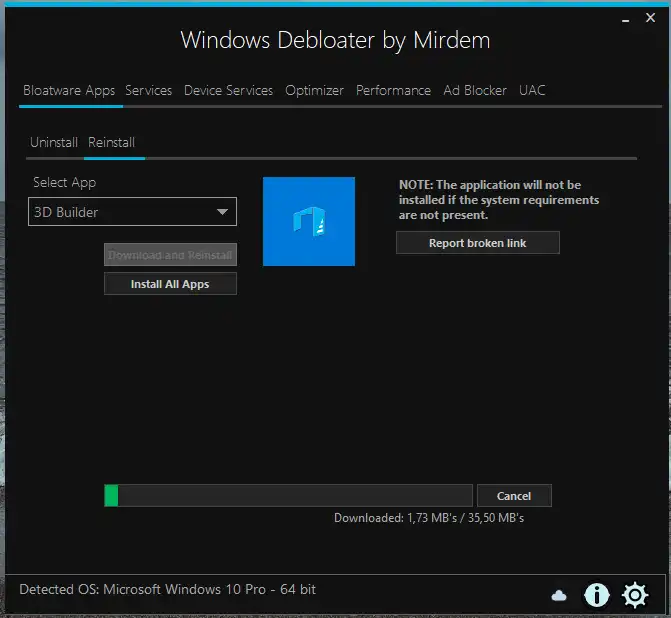Screen dimensions: 671x618
Task: Click the Windows Debloater by Mirdem title
Action: [x=336, y=41]
